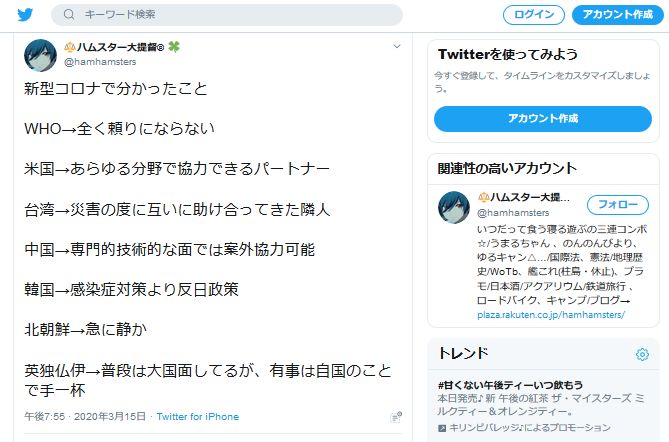Open the @hamhamsters handle under tweet author
The image size is (669, 442).
pyautogui.click(x=100, y=62)
